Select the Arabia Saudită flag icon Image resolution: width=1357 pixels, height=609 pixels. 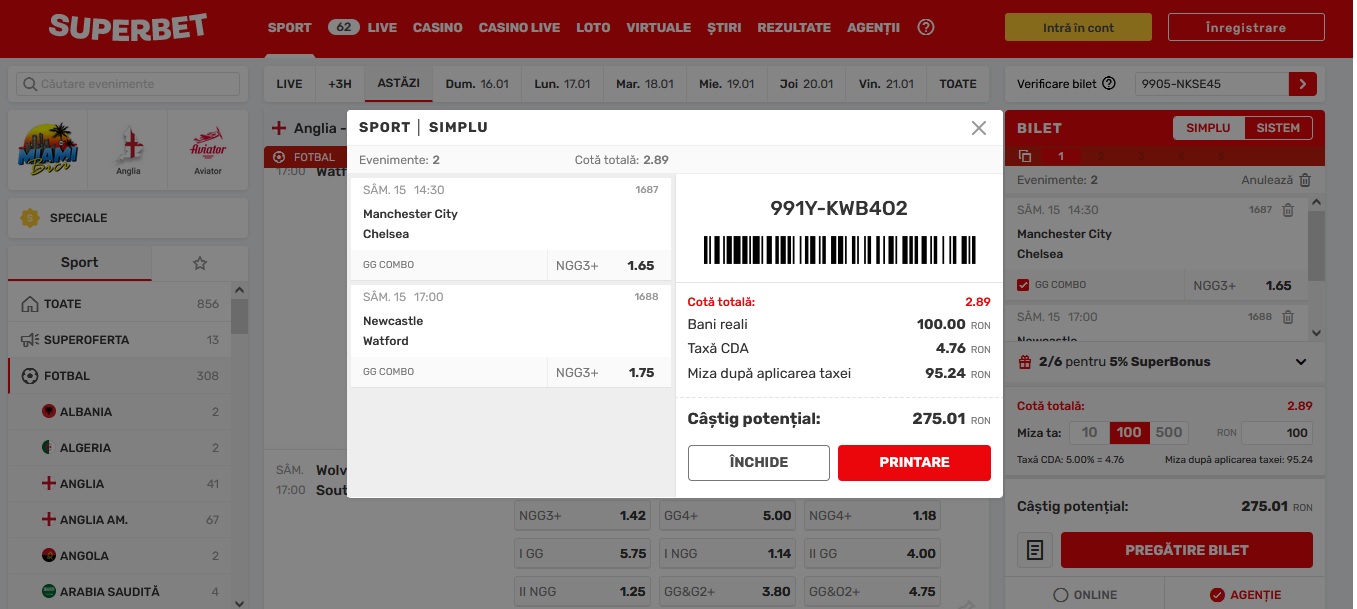click(47, 592)
